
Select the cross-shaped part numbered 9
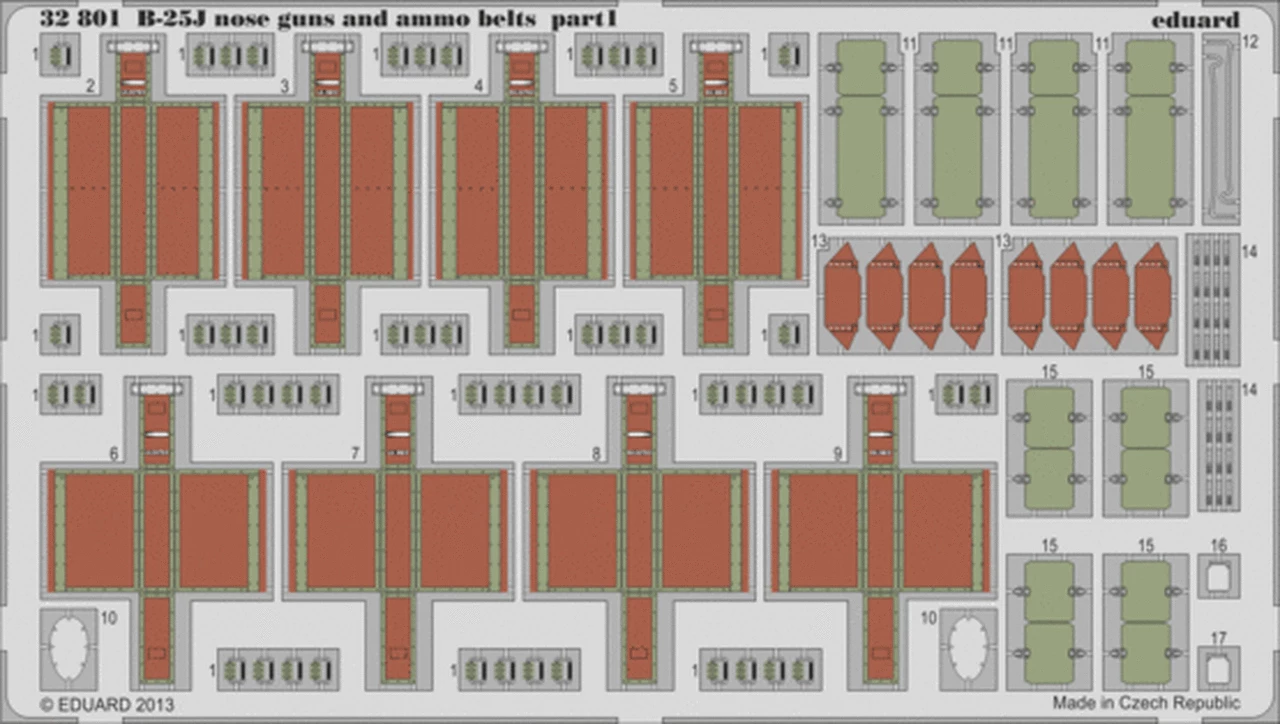pos(881,530)
